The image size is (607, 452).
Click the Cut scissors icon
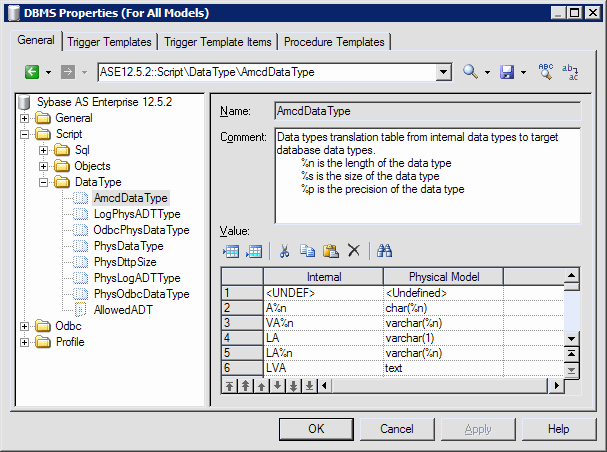click(285, 251)
